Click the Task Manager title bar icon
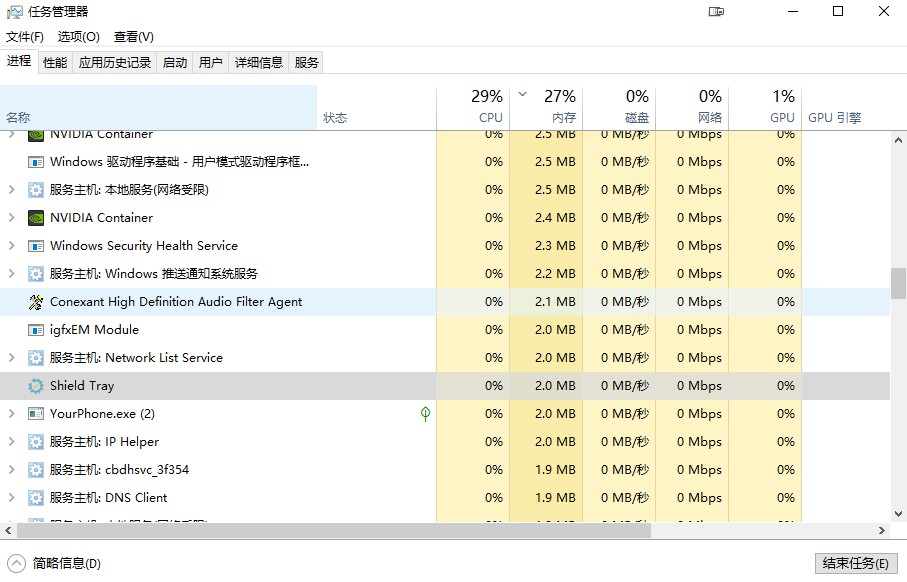 15,11
